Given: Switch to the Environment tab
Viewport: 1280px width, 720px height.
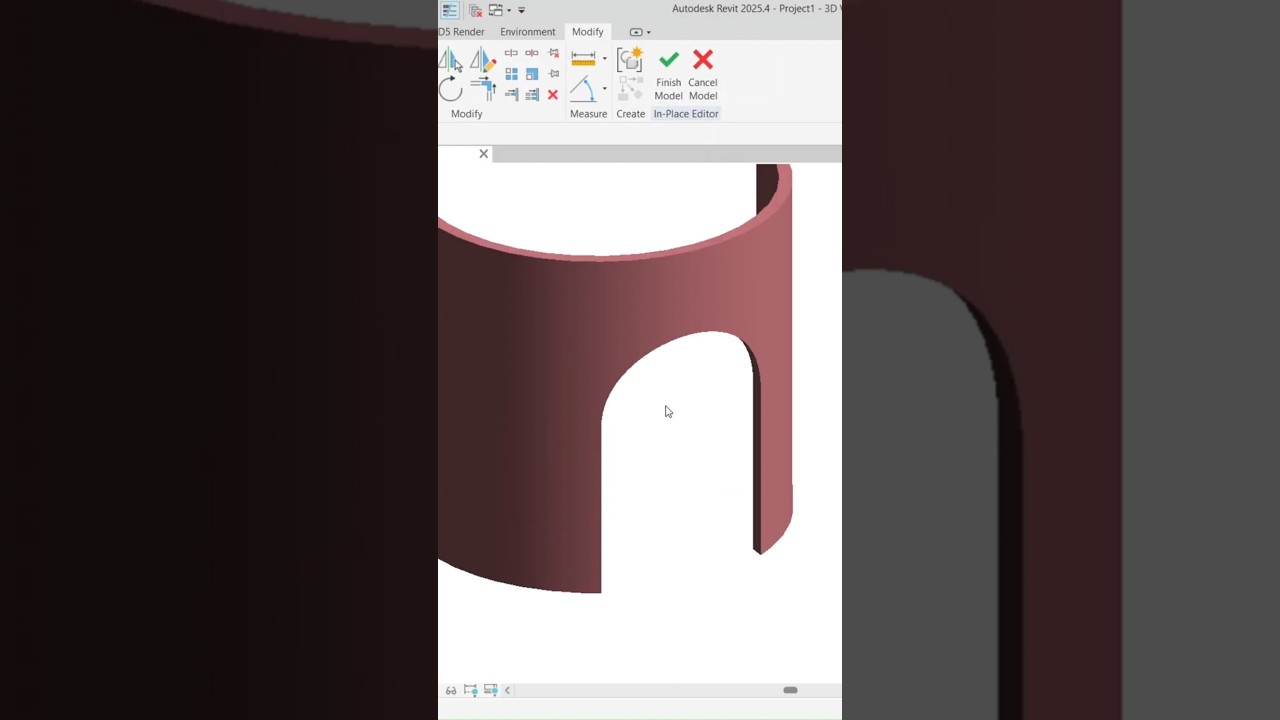Looking at the screenshot, I should tap(528, 32).
